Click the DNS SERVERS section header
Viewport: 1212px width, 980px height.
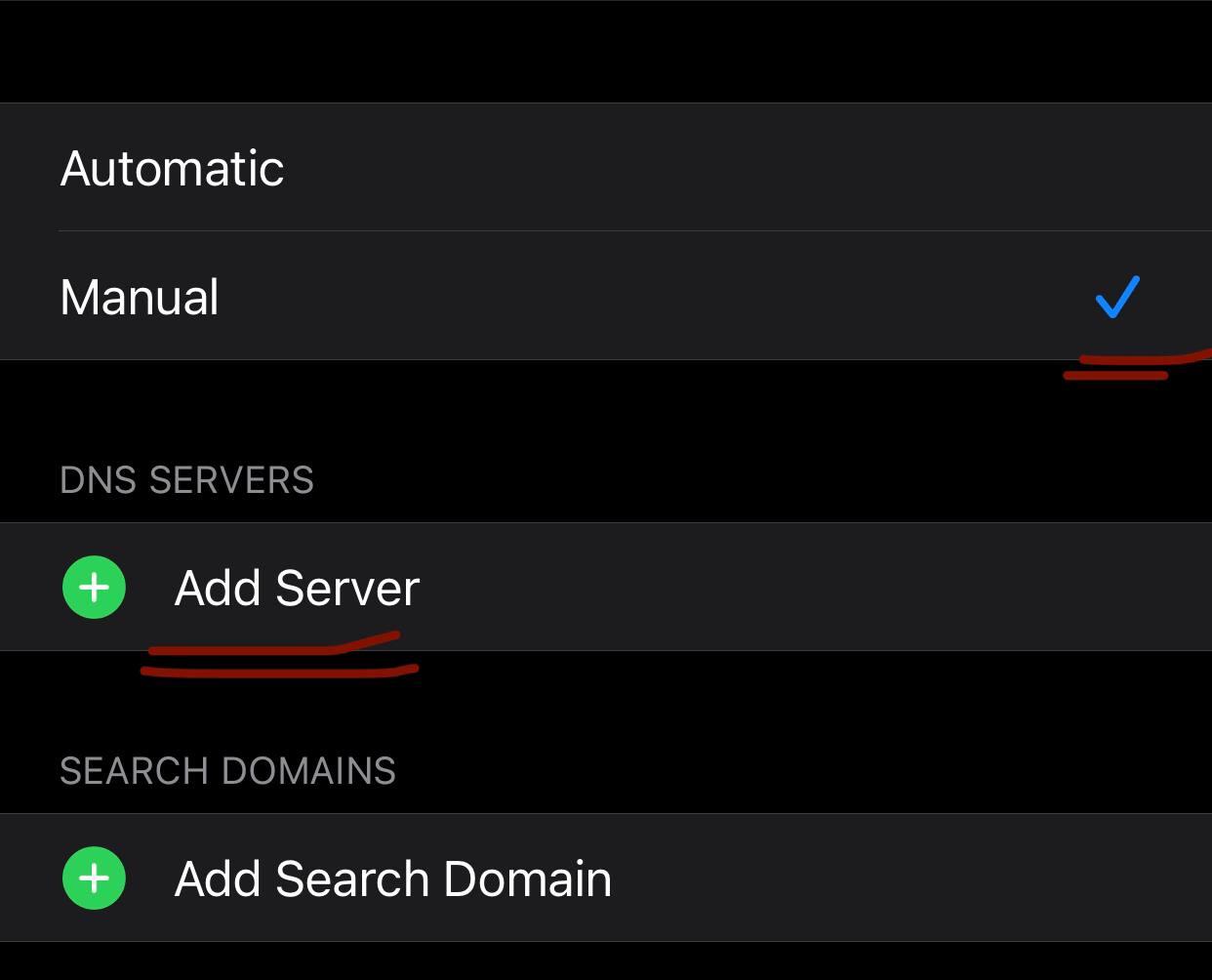point(186,480)
